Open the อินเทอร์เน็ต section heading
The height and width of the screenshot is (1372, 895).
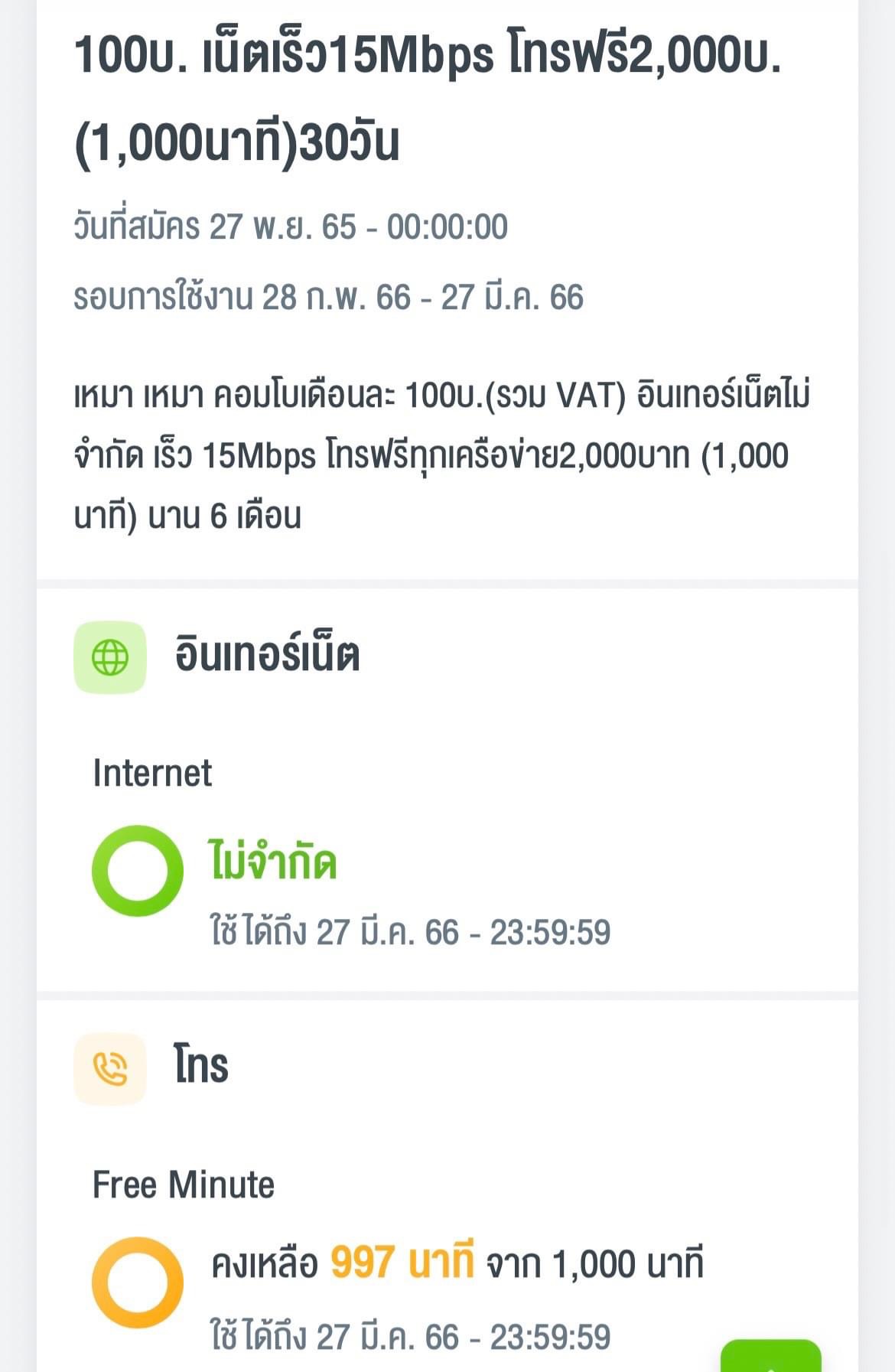(x=267, y=655)
